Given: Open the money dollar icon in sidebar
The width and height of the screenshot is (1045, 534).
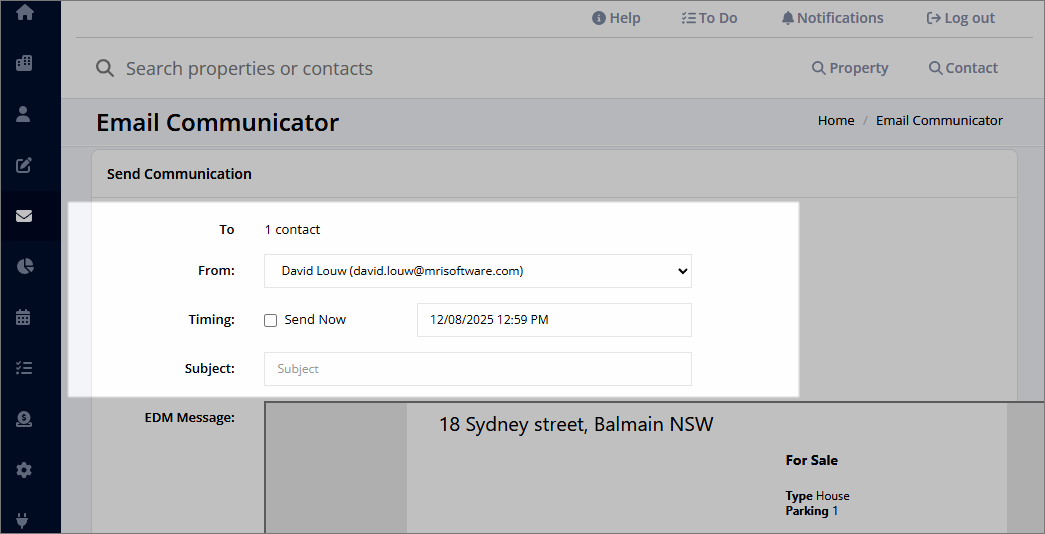Looking at the screenshot, I should pos(24,419).
